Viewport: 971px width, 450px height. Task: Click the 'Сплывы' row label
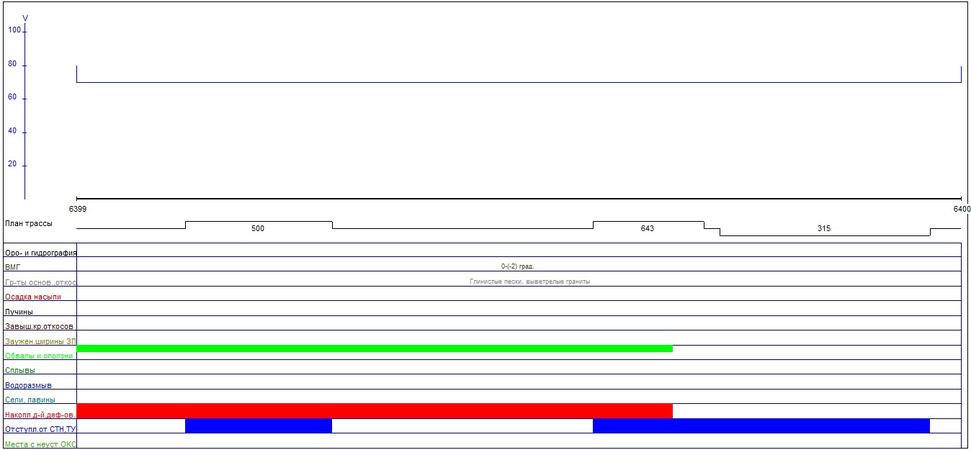pyautogui.click(x=19, y=371)
